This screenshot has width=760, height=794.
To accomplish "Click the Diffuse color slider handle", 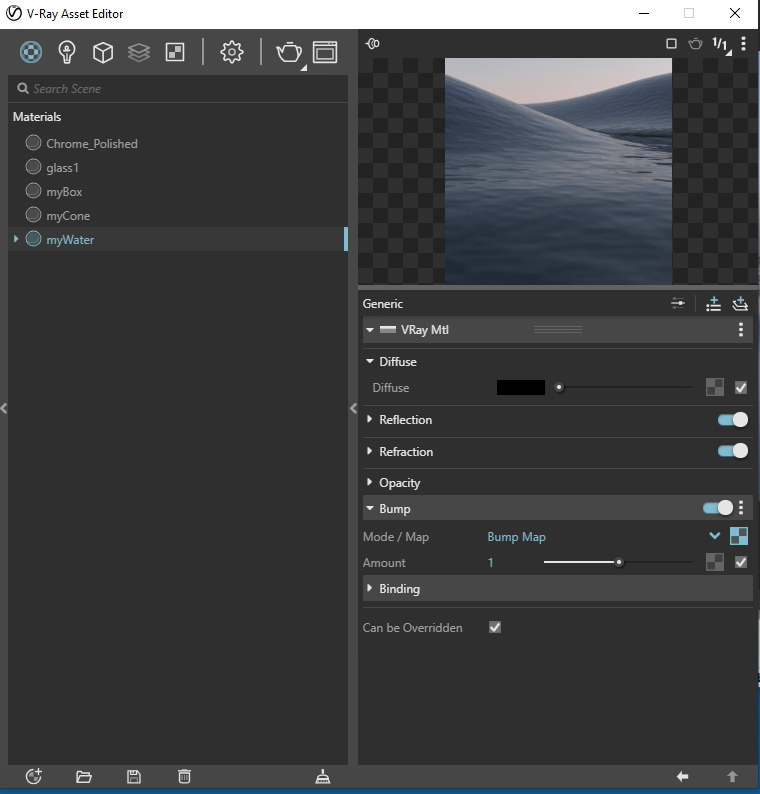I will click(x=559, y=387).
